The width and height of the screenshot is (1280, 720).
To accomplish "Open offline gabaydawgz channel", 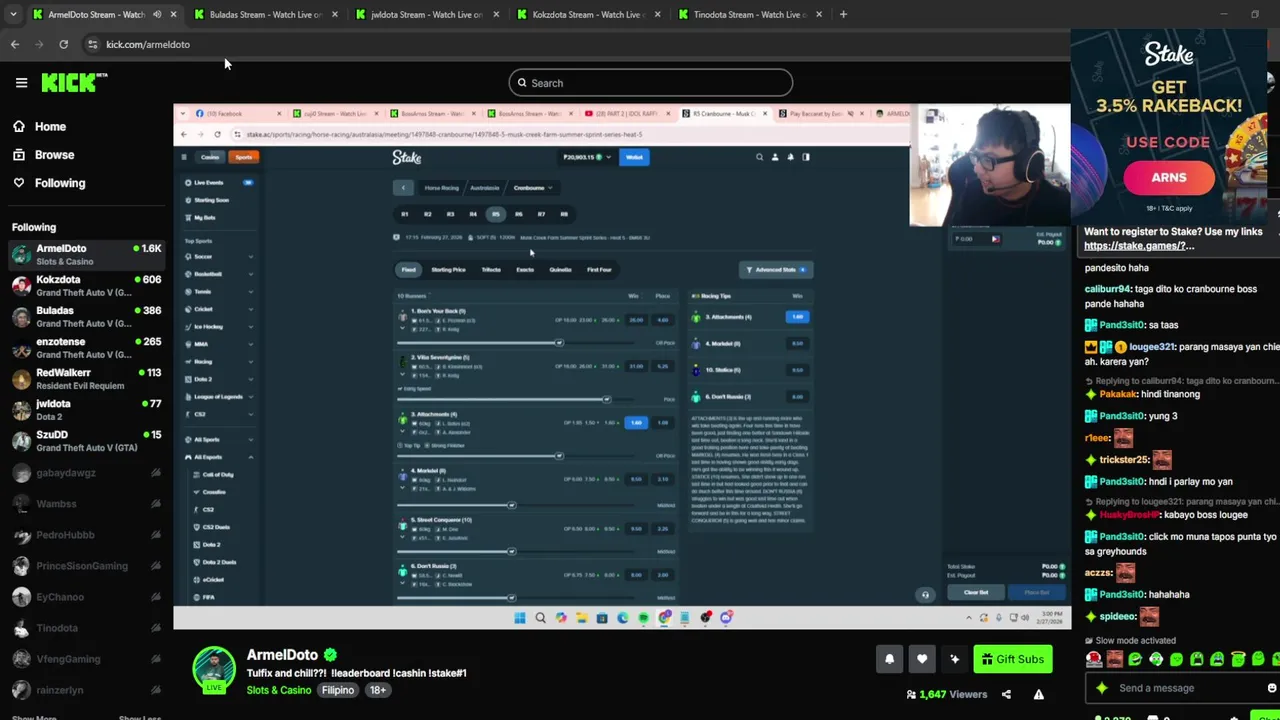I will pyautogui.click(x=86, y=473).
